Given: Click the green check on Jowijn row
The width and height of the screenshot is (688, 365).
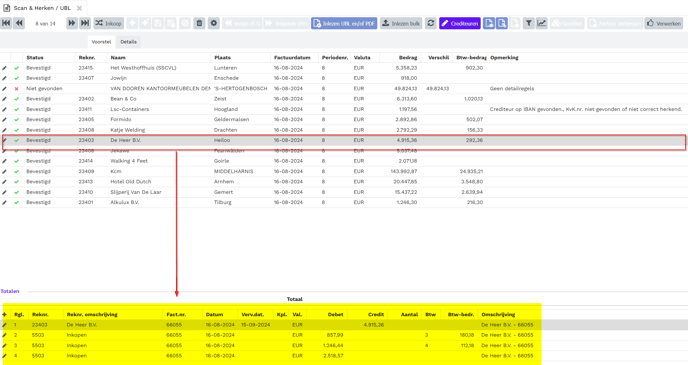Looking at the screenshot, I should point(17,78).
